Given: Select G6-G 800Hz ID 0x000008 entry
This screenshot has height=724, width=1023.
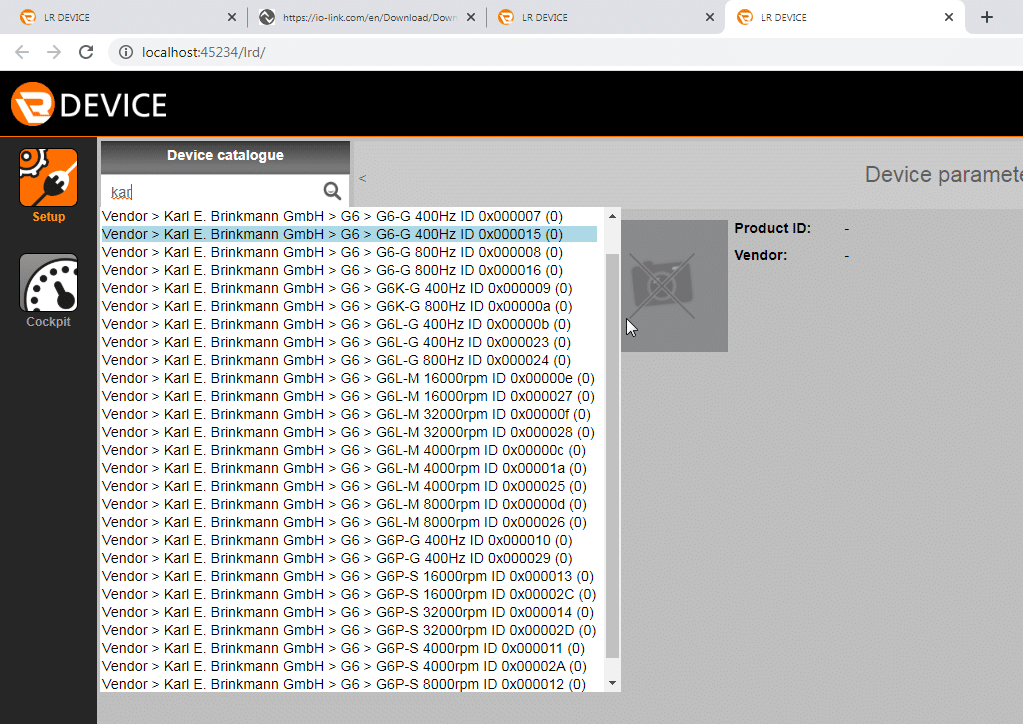Looking at the screenshot, I should 349,252.
